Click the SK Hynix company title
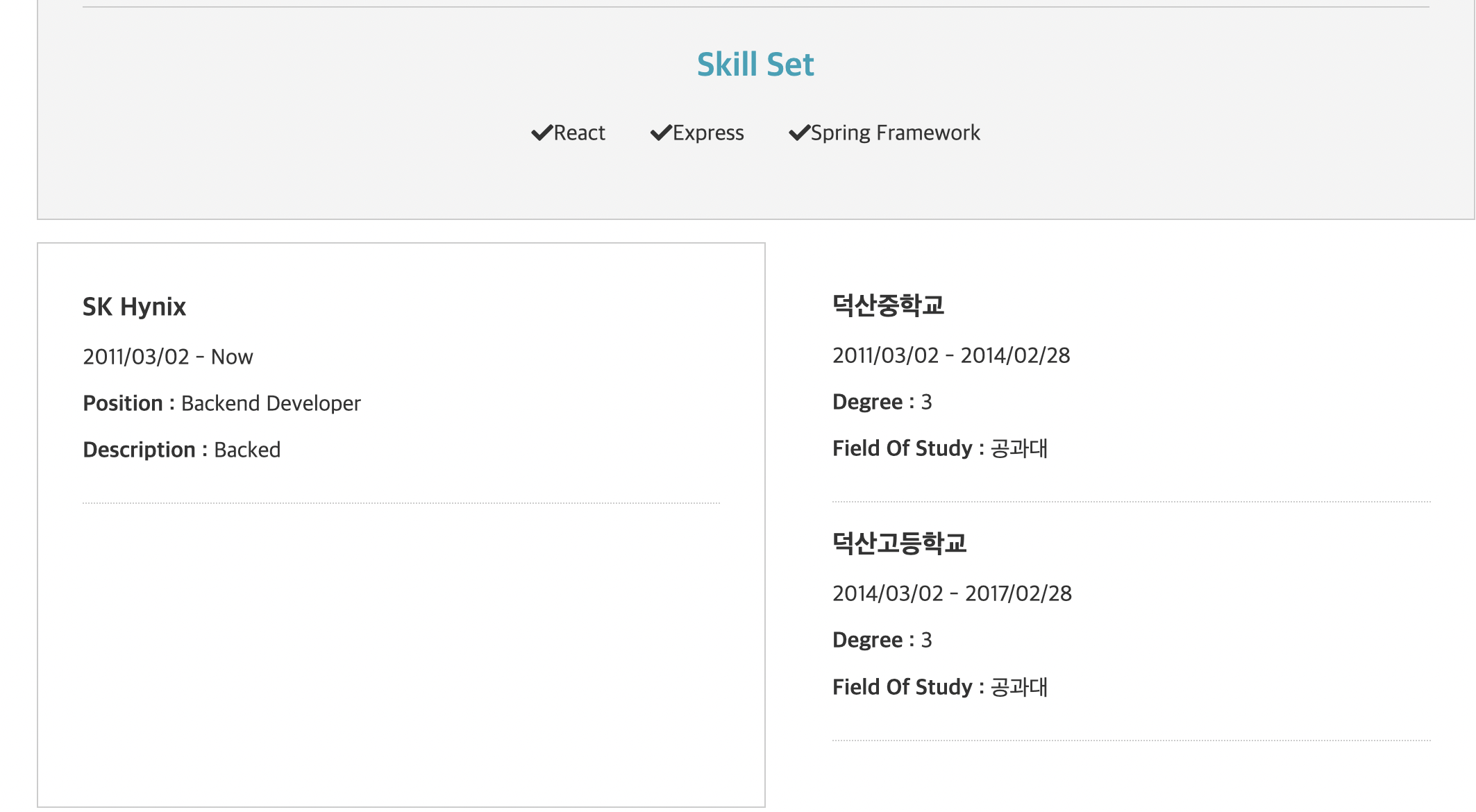Screen dimensions: 1476x812 pos(134,307)
